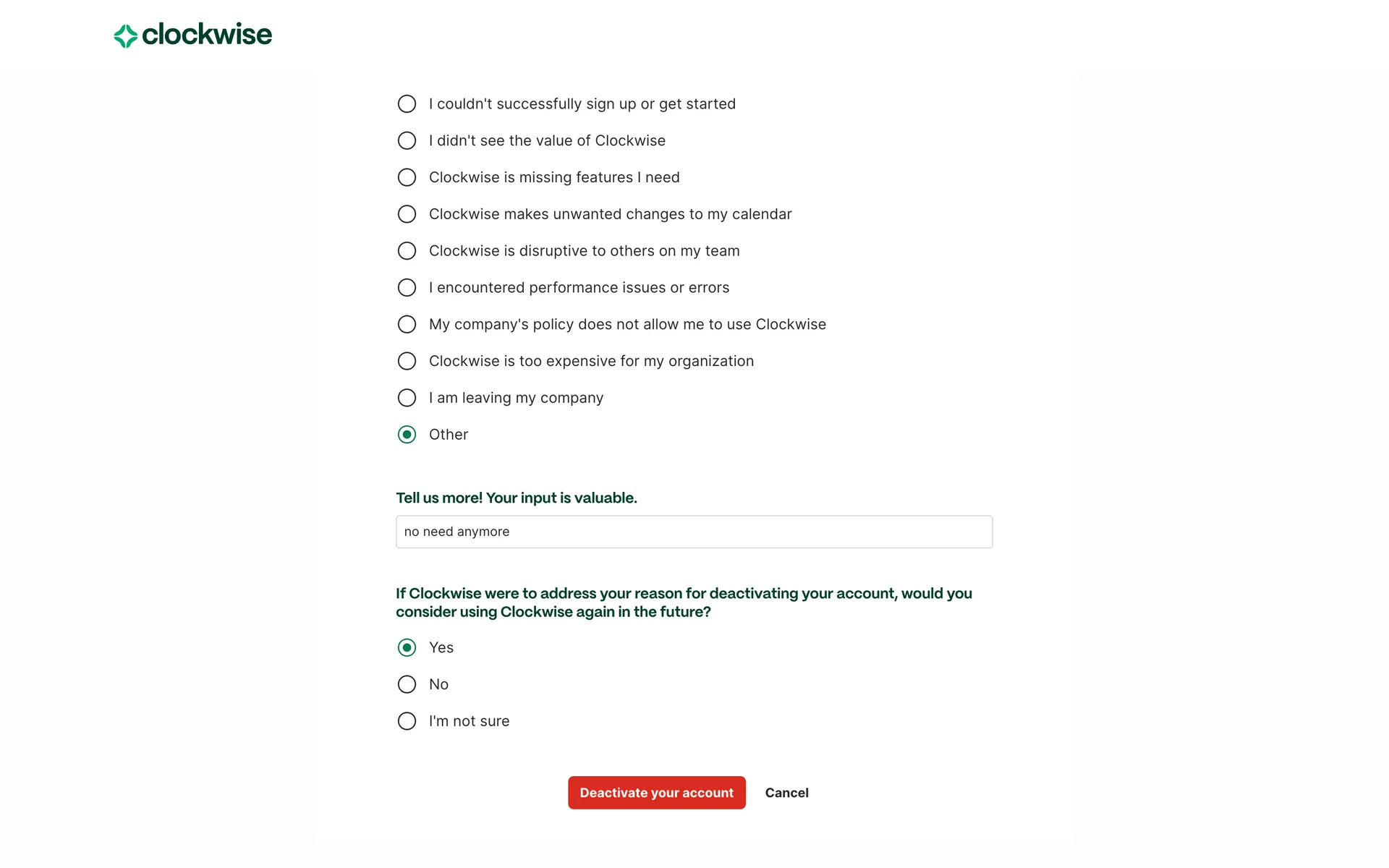Screen dimensions: 1389x868
Task: Click the Cancel link
Action: click(x=786, y=793)
